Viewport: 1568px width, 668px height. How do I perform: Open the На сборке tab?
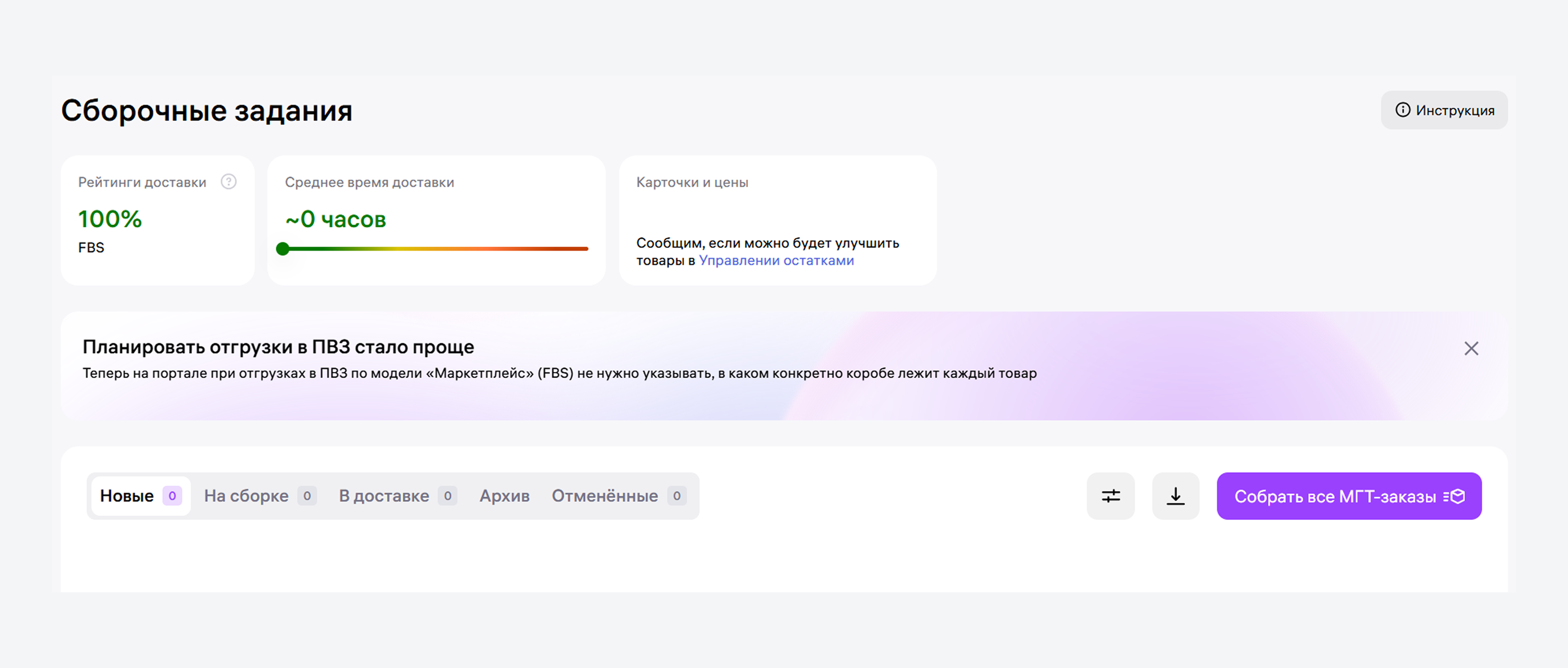click(246, 496)
